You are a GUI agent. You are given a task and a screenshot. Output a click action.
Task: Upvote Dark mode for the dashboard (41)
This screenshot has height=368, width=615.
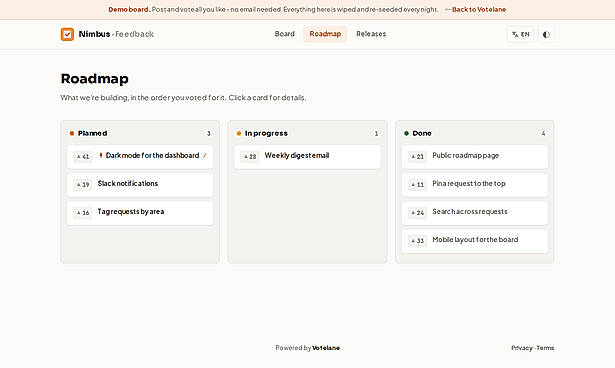(x=83, y=157)
